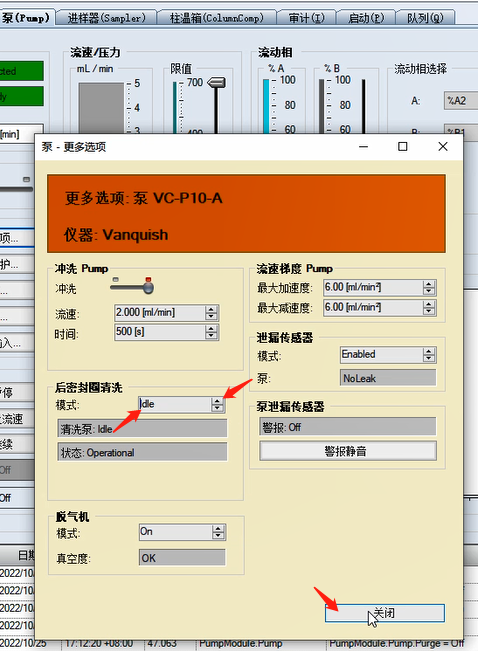478x651 pixels.
Task: Close the 泵 - 更多选项 dialog with X
Action: click(x=443, y=147)
